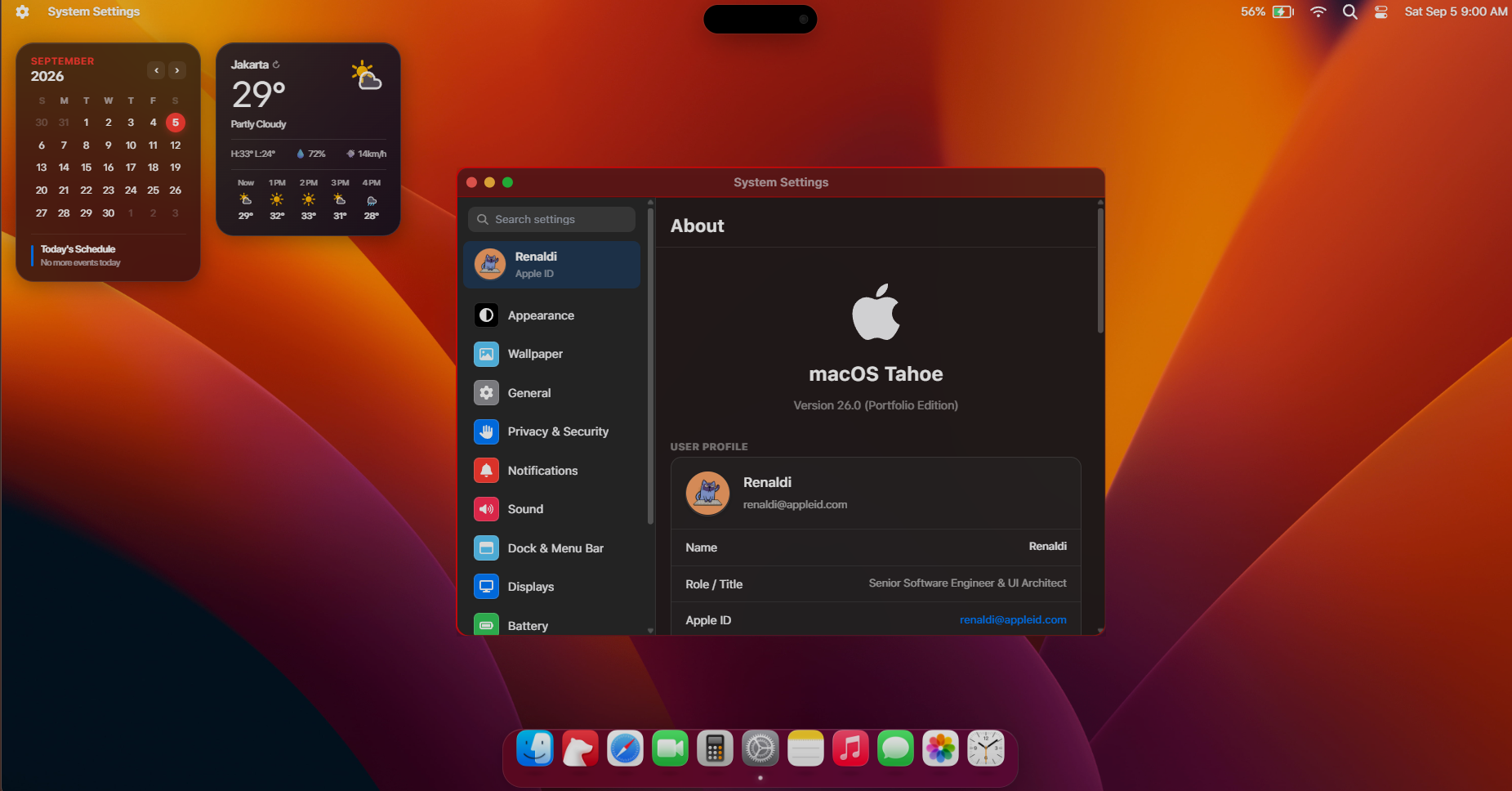This screenshot has width=1512, height=791.
Task: Go to the next month in the calendar widget
Action: point(177,70)
